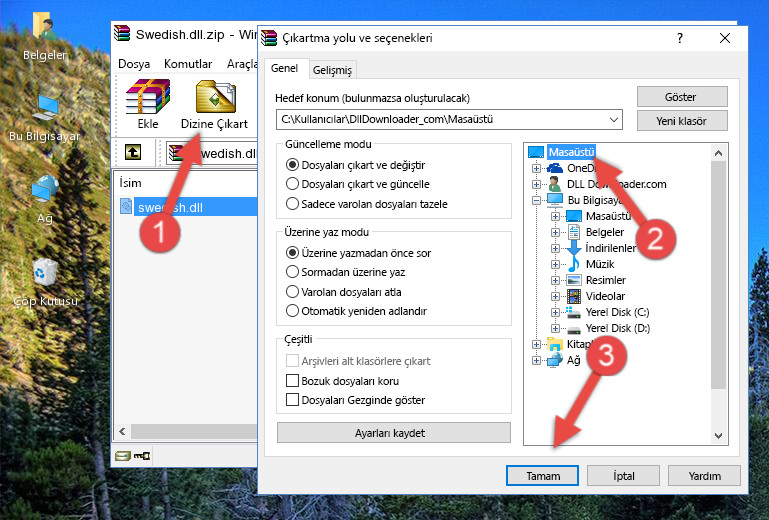Open WinRAR Komutlar menu

pyautogui.click(x=188, y=64)
